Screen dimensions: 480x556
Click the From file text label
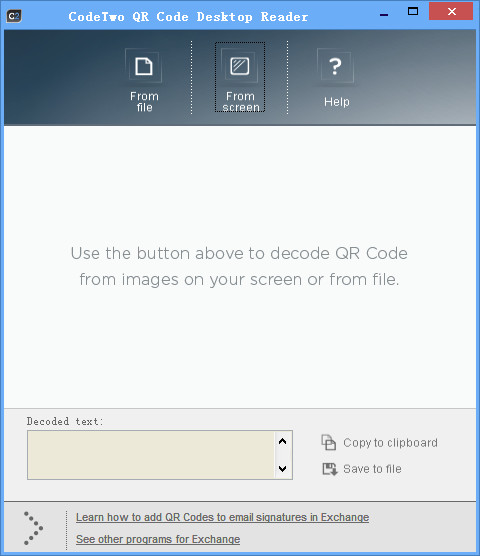[x=144, y=102]
